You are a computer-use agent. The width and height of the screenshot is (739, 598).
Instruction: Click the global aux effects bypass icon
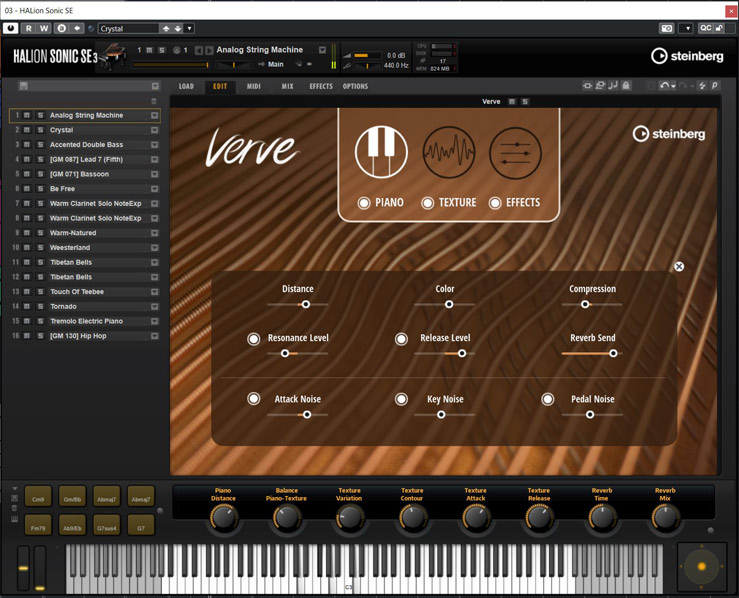(600, 86)
